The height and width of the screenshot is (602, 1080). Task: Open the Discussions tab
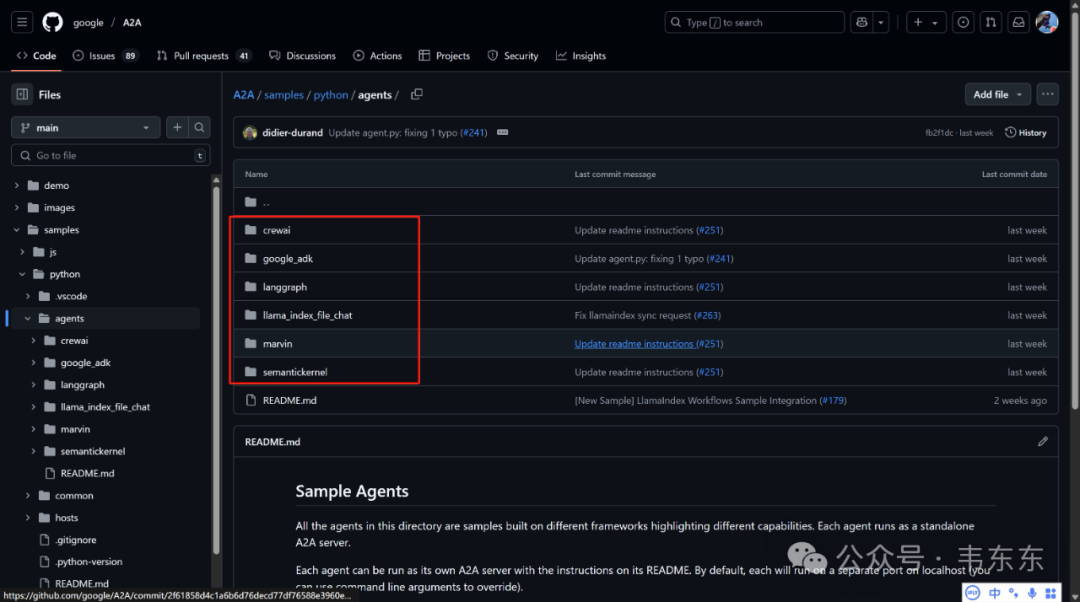click(302, 56)
